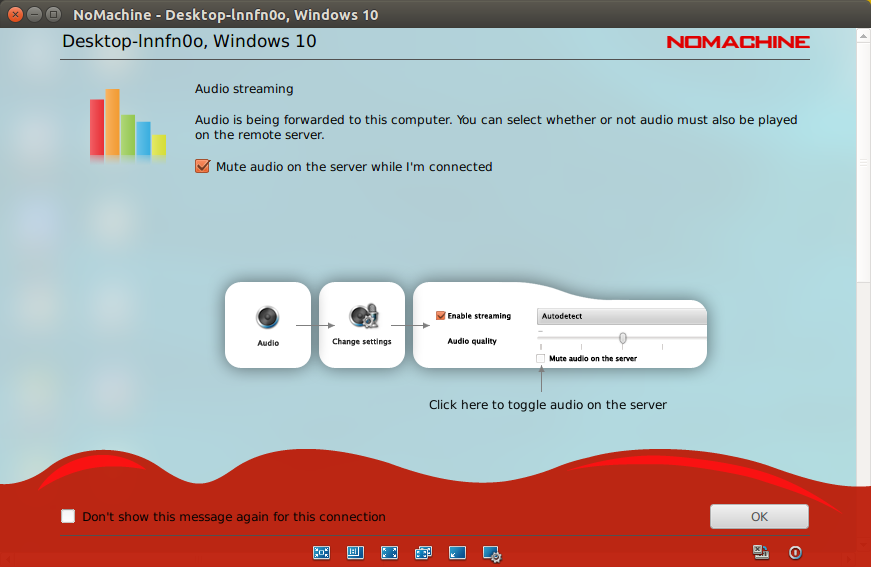Click the fullscreen on all monitors icon
Screen dimensions: 871x567
pos(423,552)
